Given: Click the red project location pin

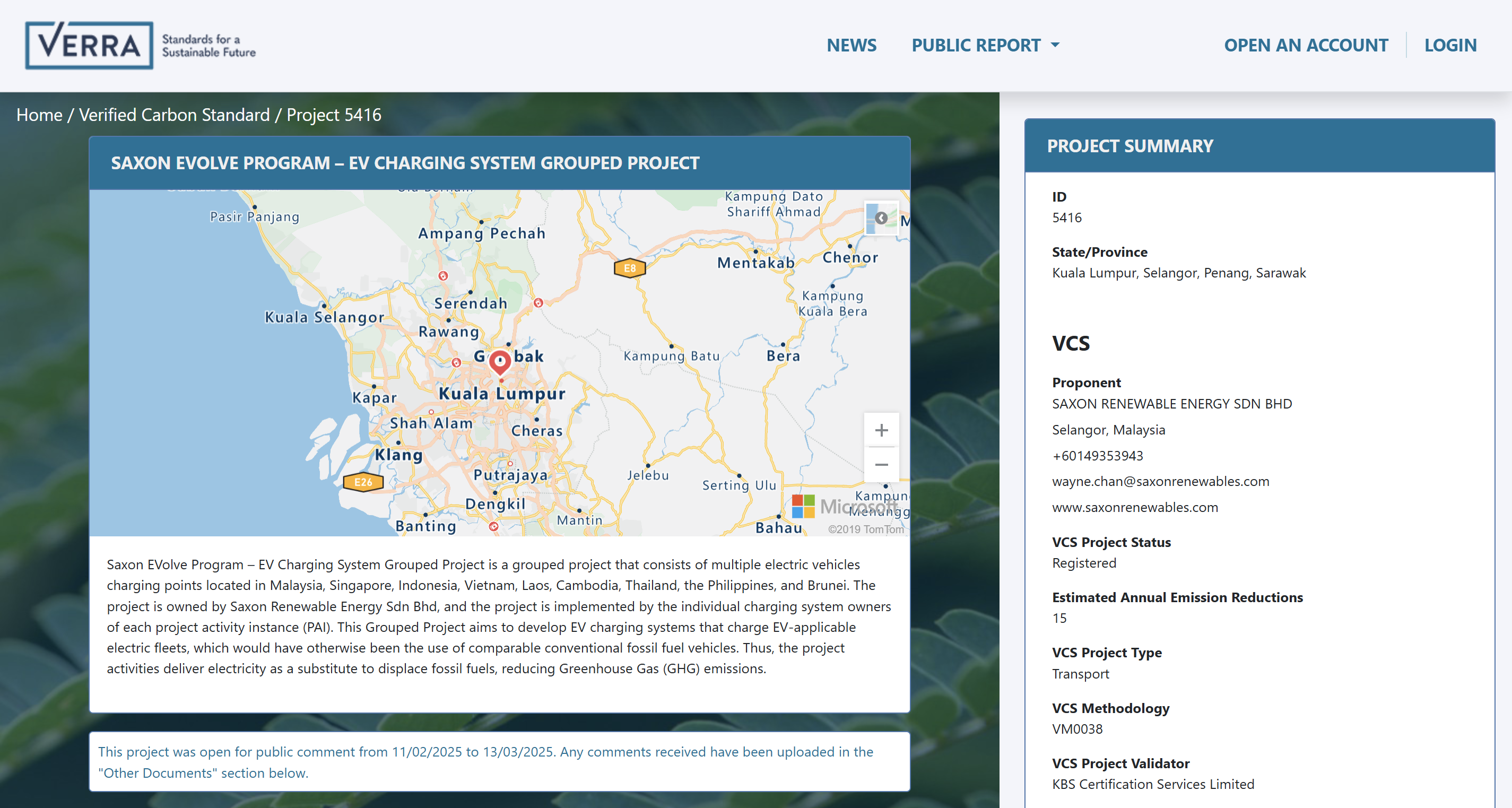Looking at the screenshot, I should coord(500,362).
